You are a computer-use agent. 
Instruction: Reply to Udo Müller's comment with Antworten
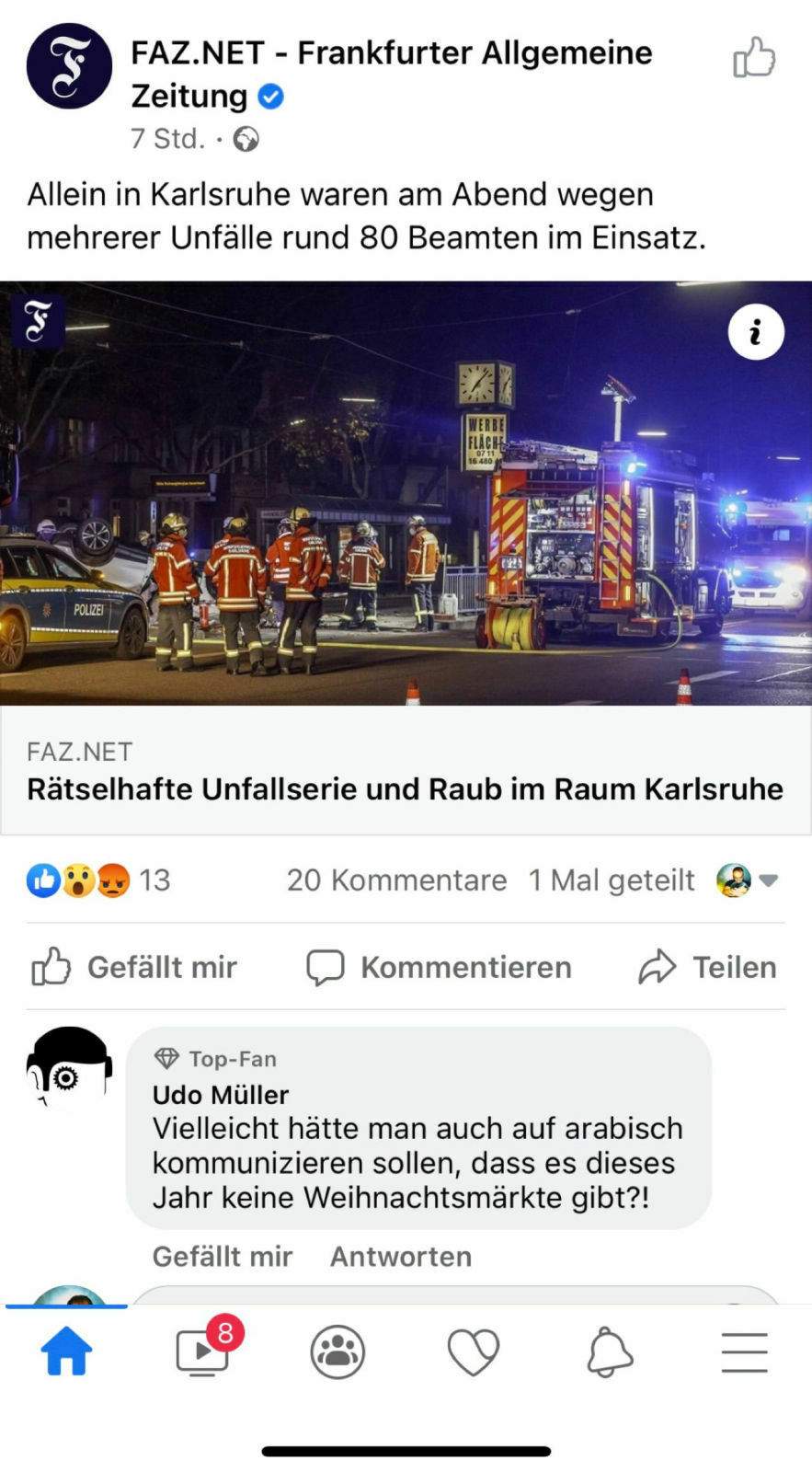pos(401,1256)
